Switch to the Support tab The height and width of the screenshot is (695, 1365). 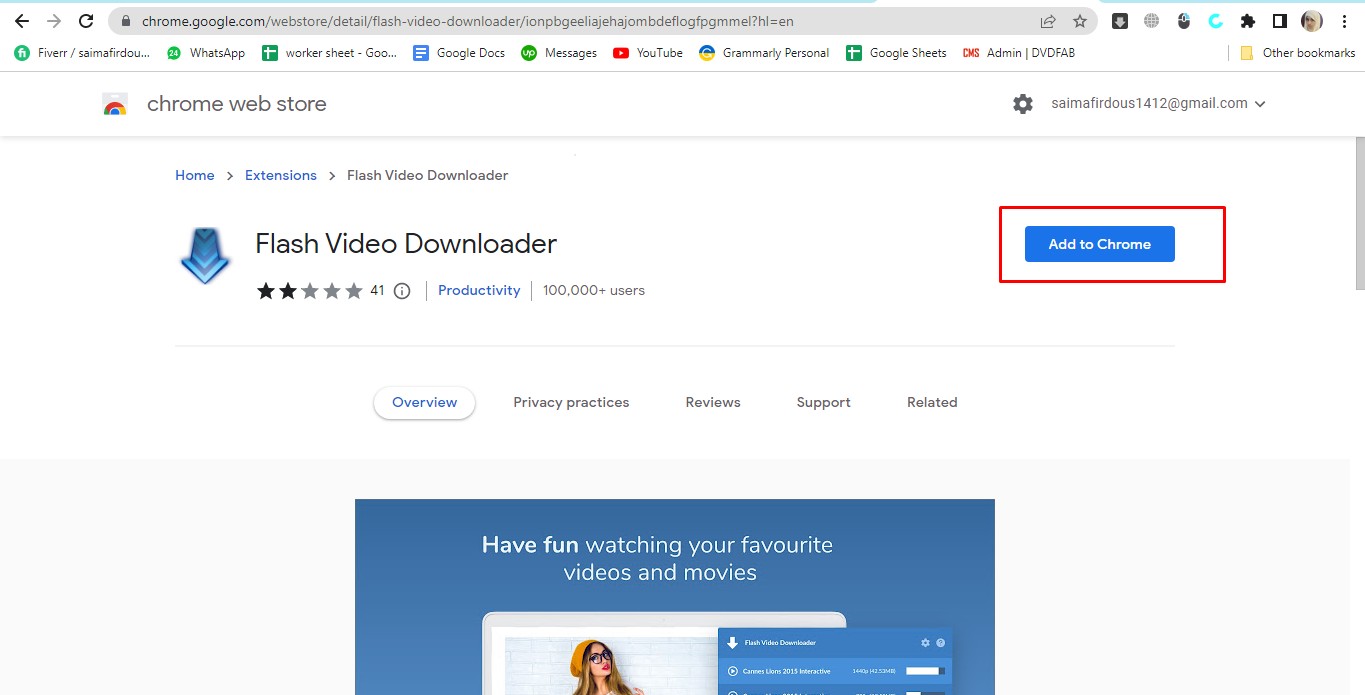tap(823, 403)
